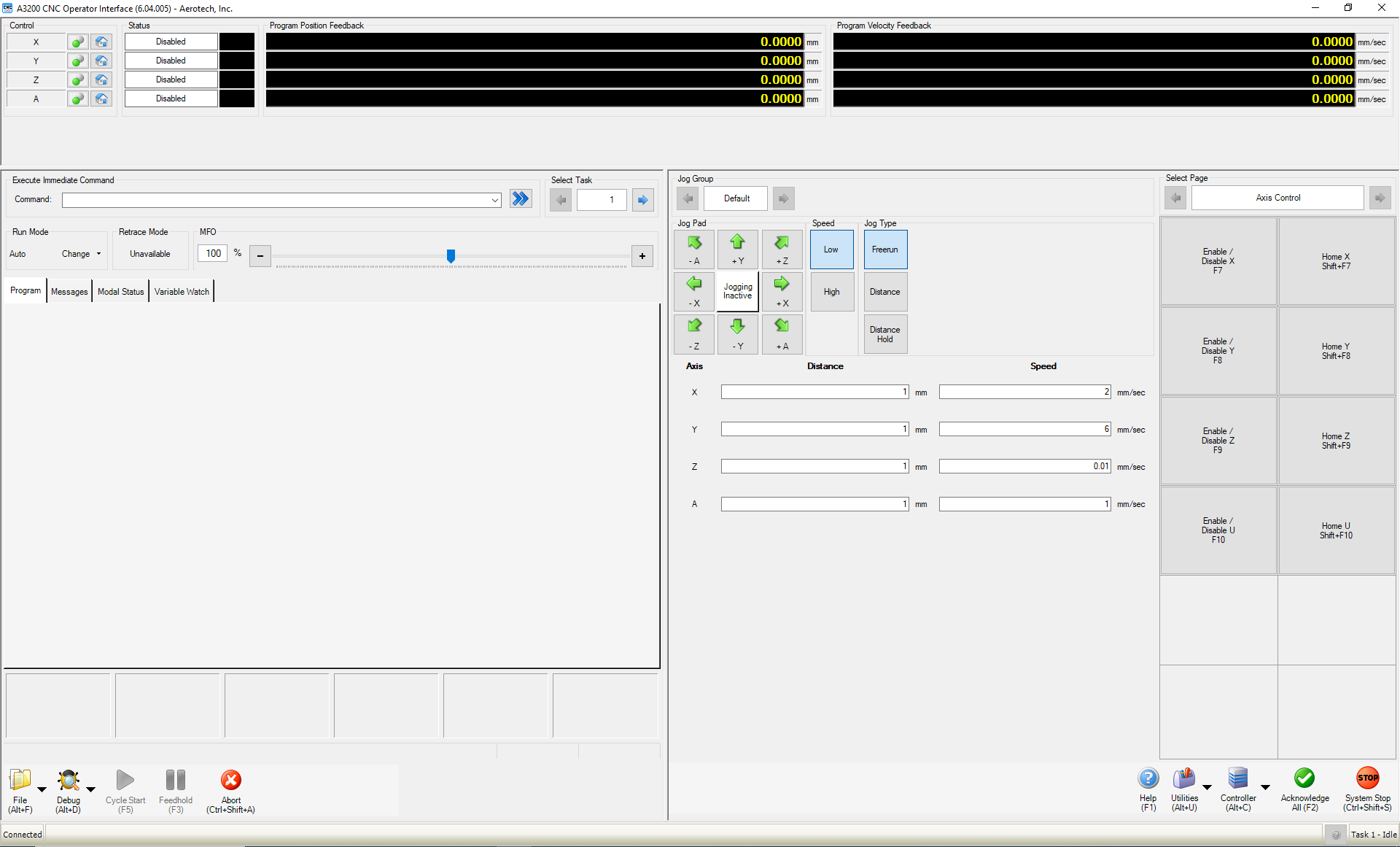Open the Variable Watch tab
This screenshot has width=1400, height=847.
coord(182,292)
